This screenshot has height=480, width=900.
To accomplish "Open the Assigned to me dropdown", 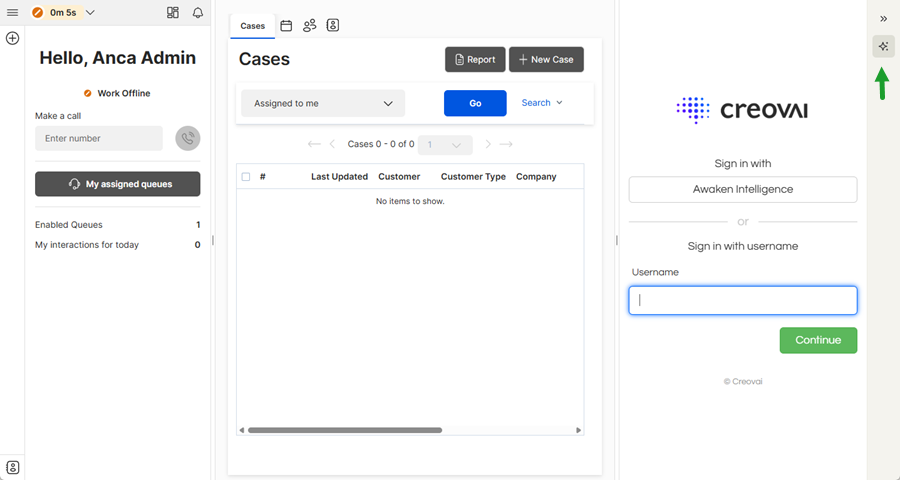I will coord(323,103).
